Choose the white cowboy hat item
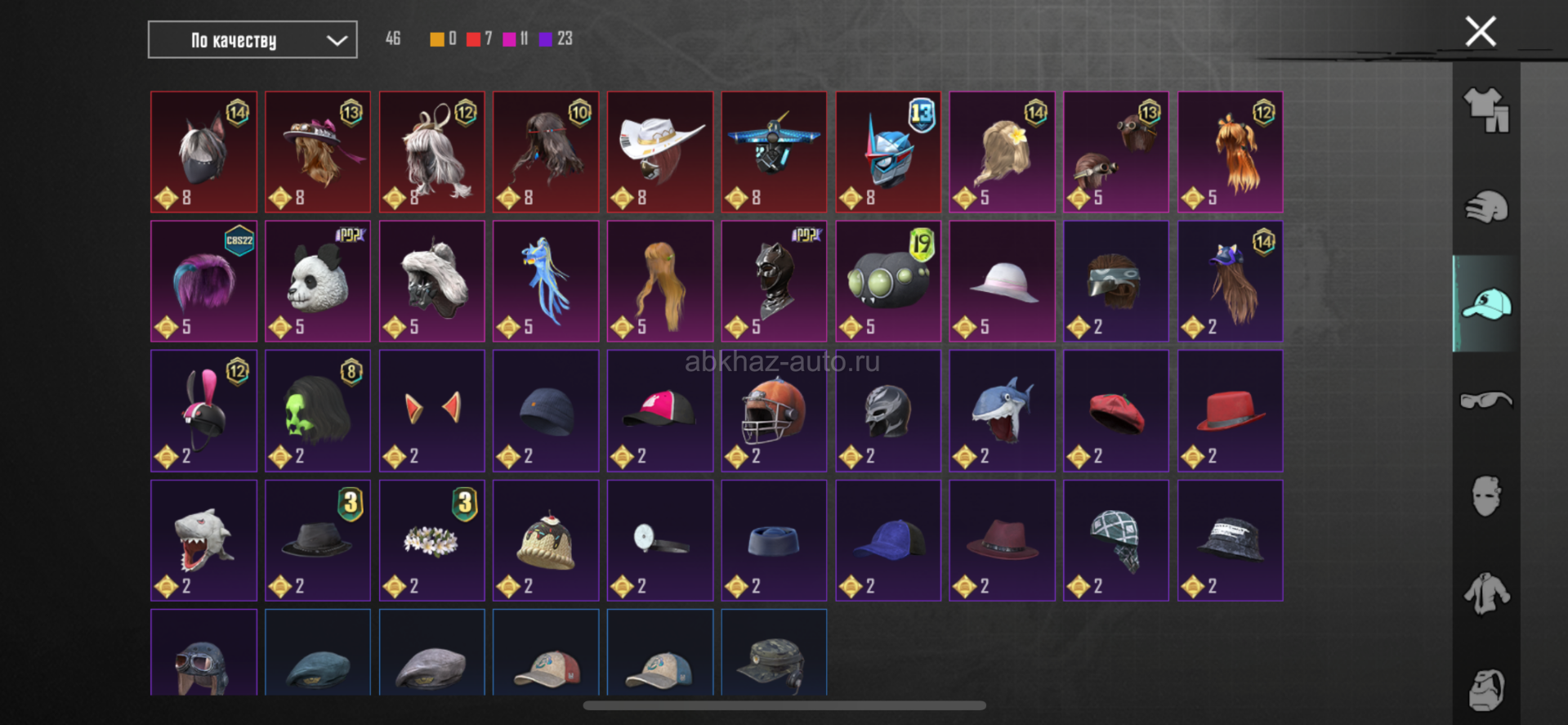The height and width of the screenshot is (725, 1568). (x=660, y=152)
